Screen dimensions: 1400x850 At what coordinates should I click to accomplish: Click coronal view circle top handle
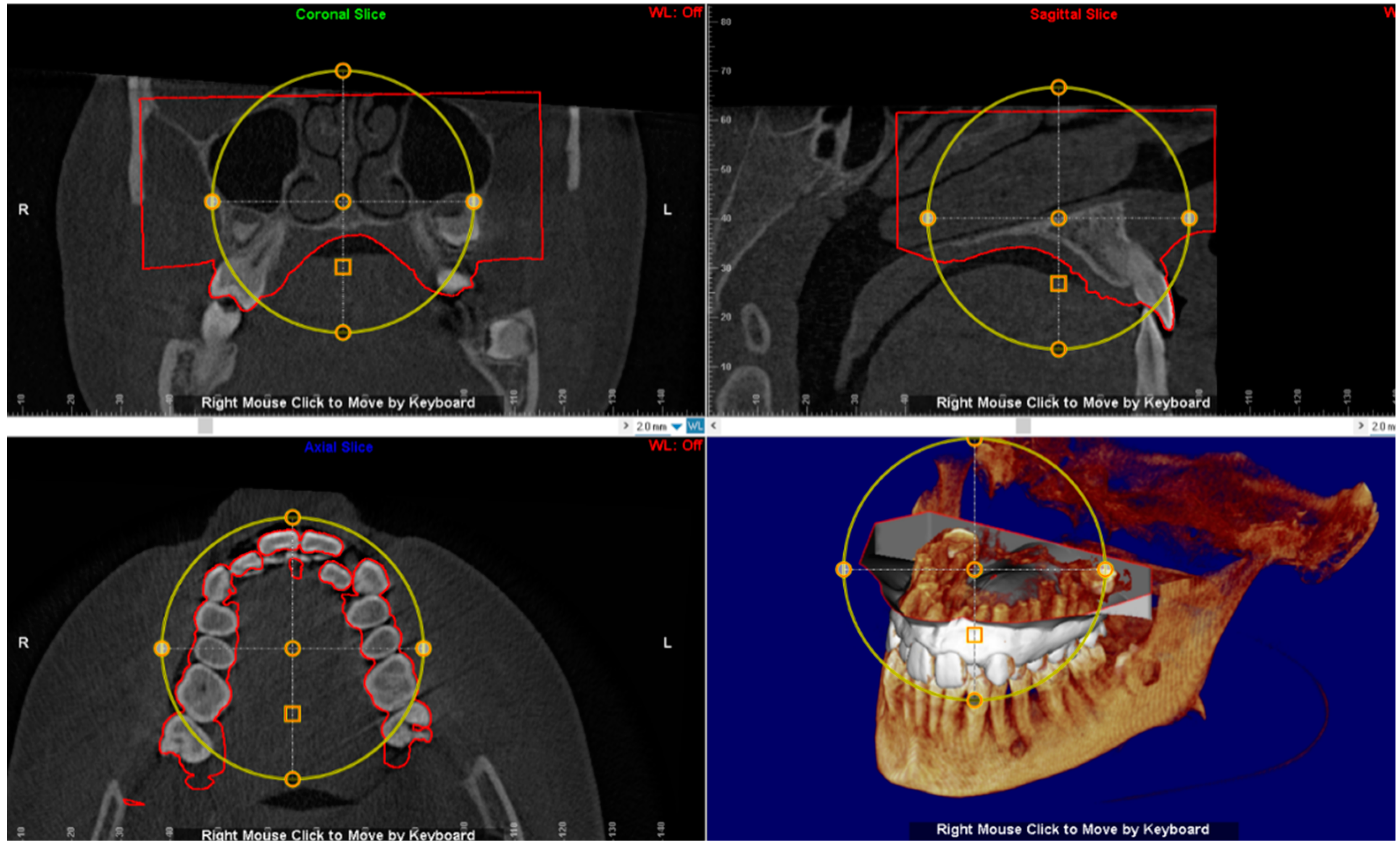tap(342, 71)
